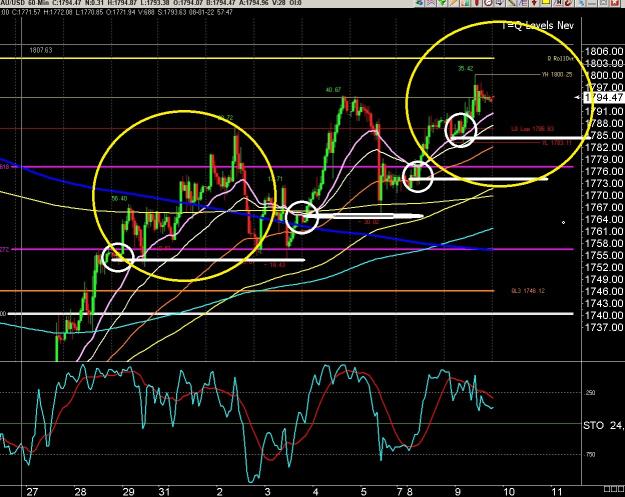Select the yellow horizontal line near 1805
Image resolution: width=625 pixels, height=497 pixels.
pyautogui.click(x=247, y=59)
